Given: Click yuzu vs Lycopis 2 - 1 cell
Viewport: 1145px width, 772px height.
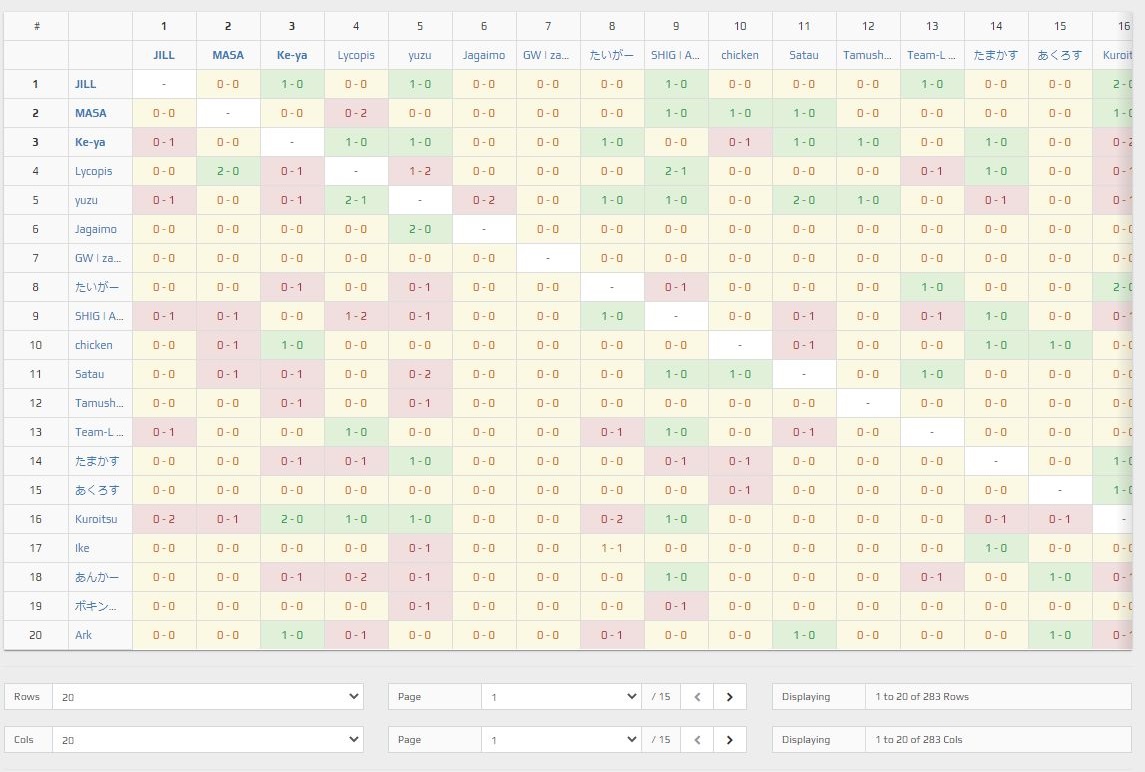Looking at the screenshot, I should 356,200.
